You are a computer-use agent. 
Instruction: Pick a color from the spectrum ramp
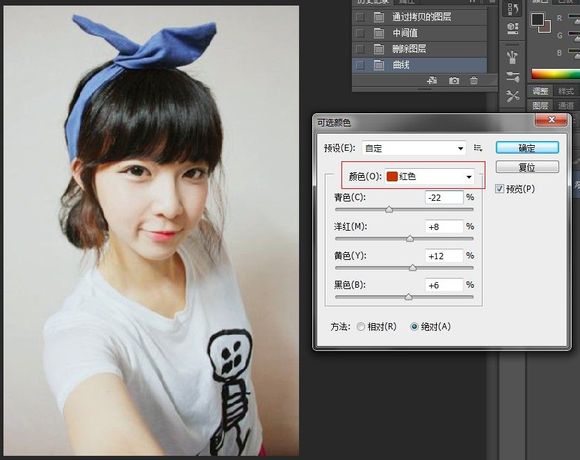tap(555, 74)
